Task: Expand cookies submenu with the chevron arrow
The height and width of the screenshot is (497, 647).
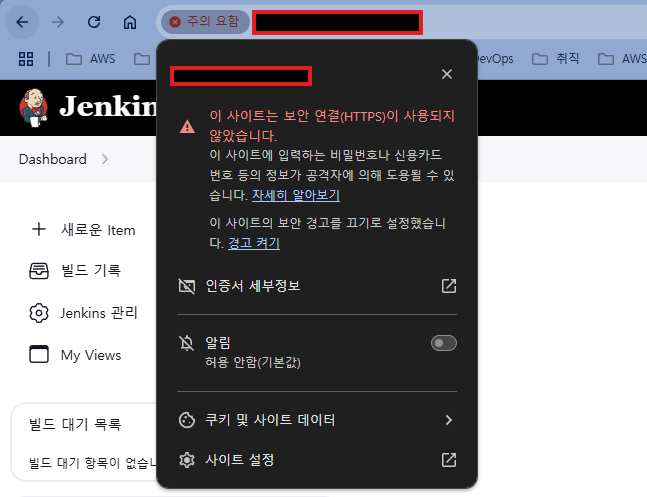Action: (449, 420)
